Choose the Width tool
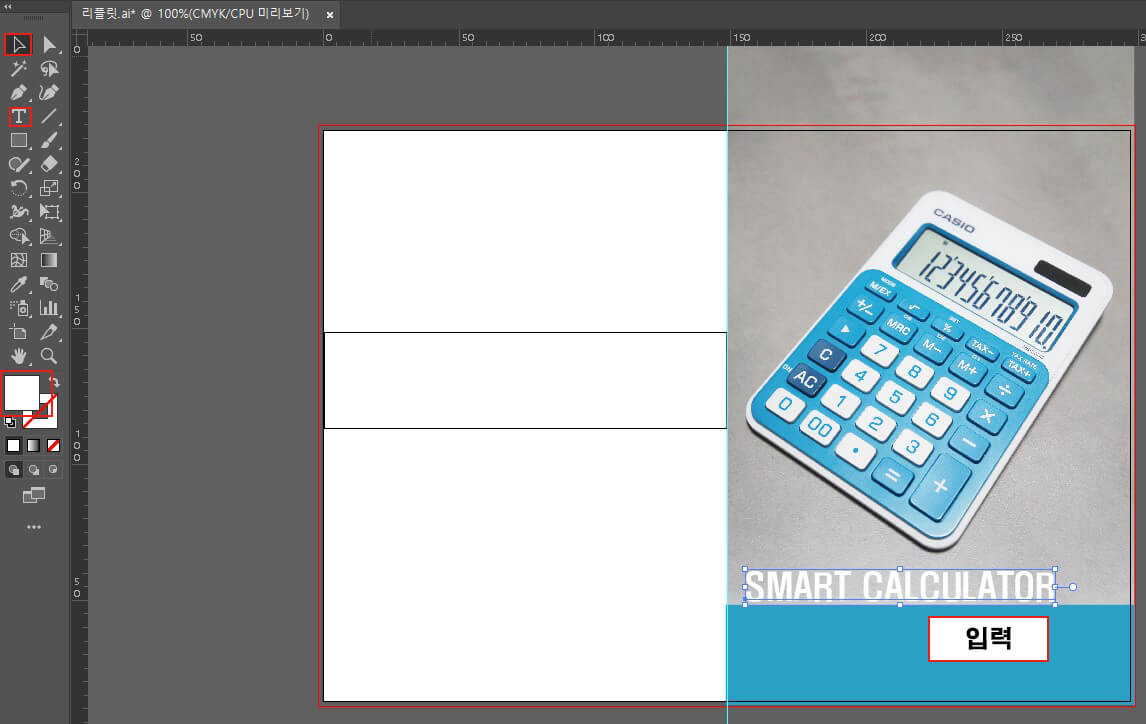This screenshot has width=1146, height=724. tap(18, 212)
